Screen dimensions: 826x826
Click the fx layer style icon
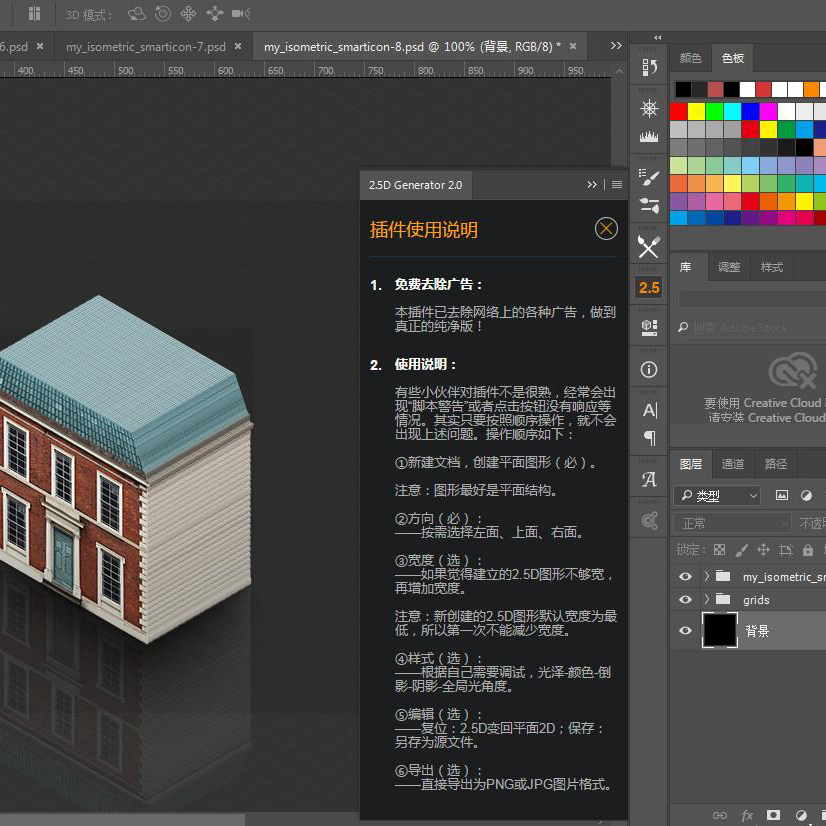click(x=747, y=815)
